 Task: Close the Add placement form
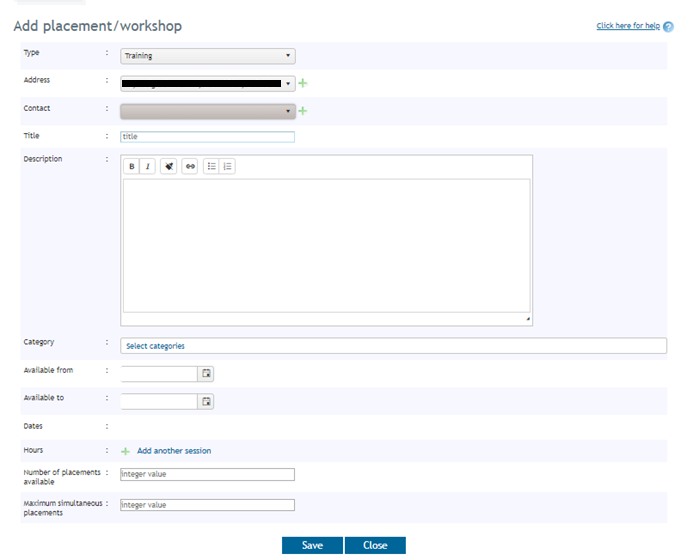click(375, 545)
